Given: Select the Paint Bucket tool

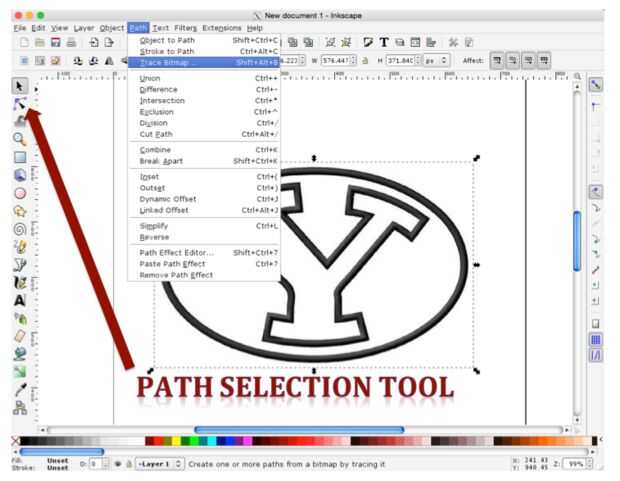Looking at the screenshot, I should [x=20, y=354].
